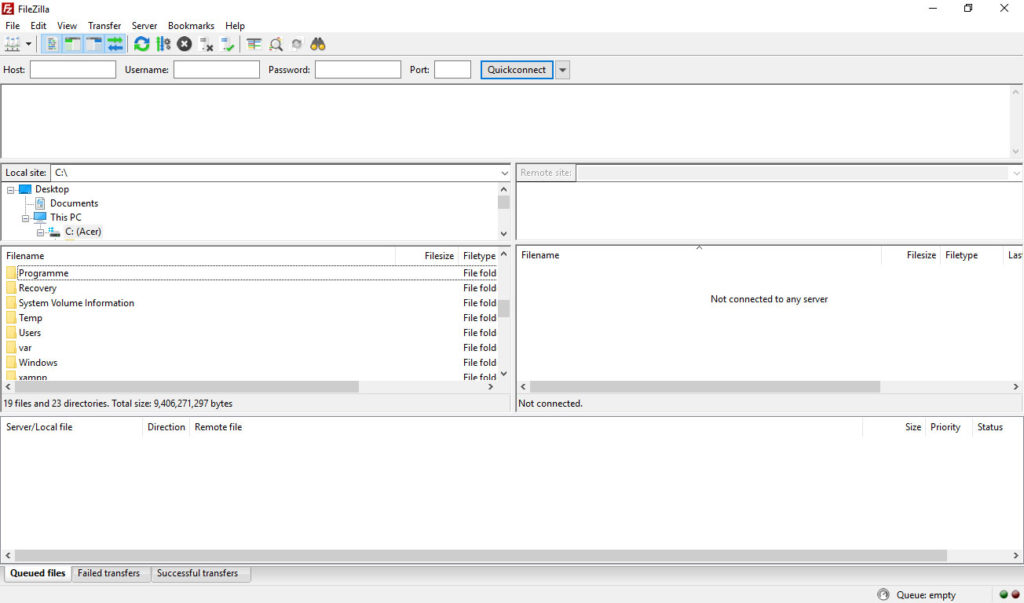Search for files on the server
This screenshot has height=603, width=1024.
[318, 43]
